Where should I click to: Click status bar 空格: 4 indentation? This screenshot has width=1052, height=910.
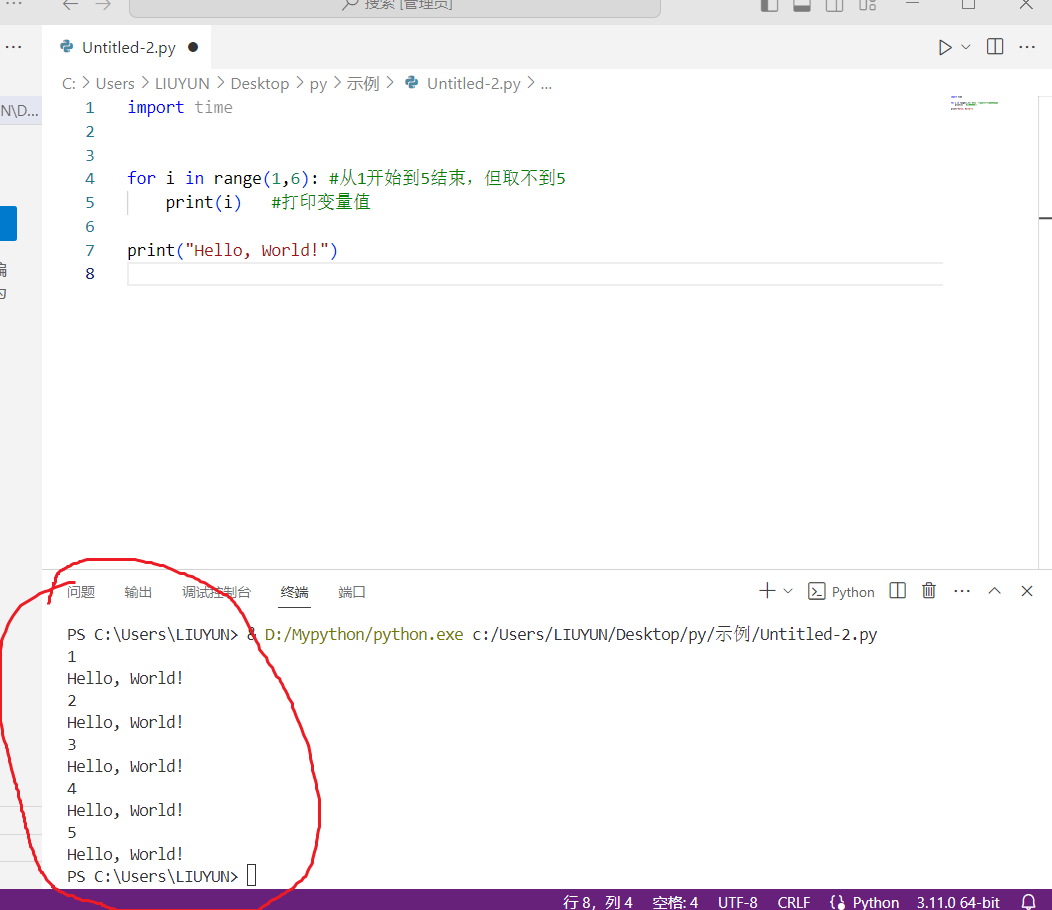pyautogui.click(x=675, y=902)
